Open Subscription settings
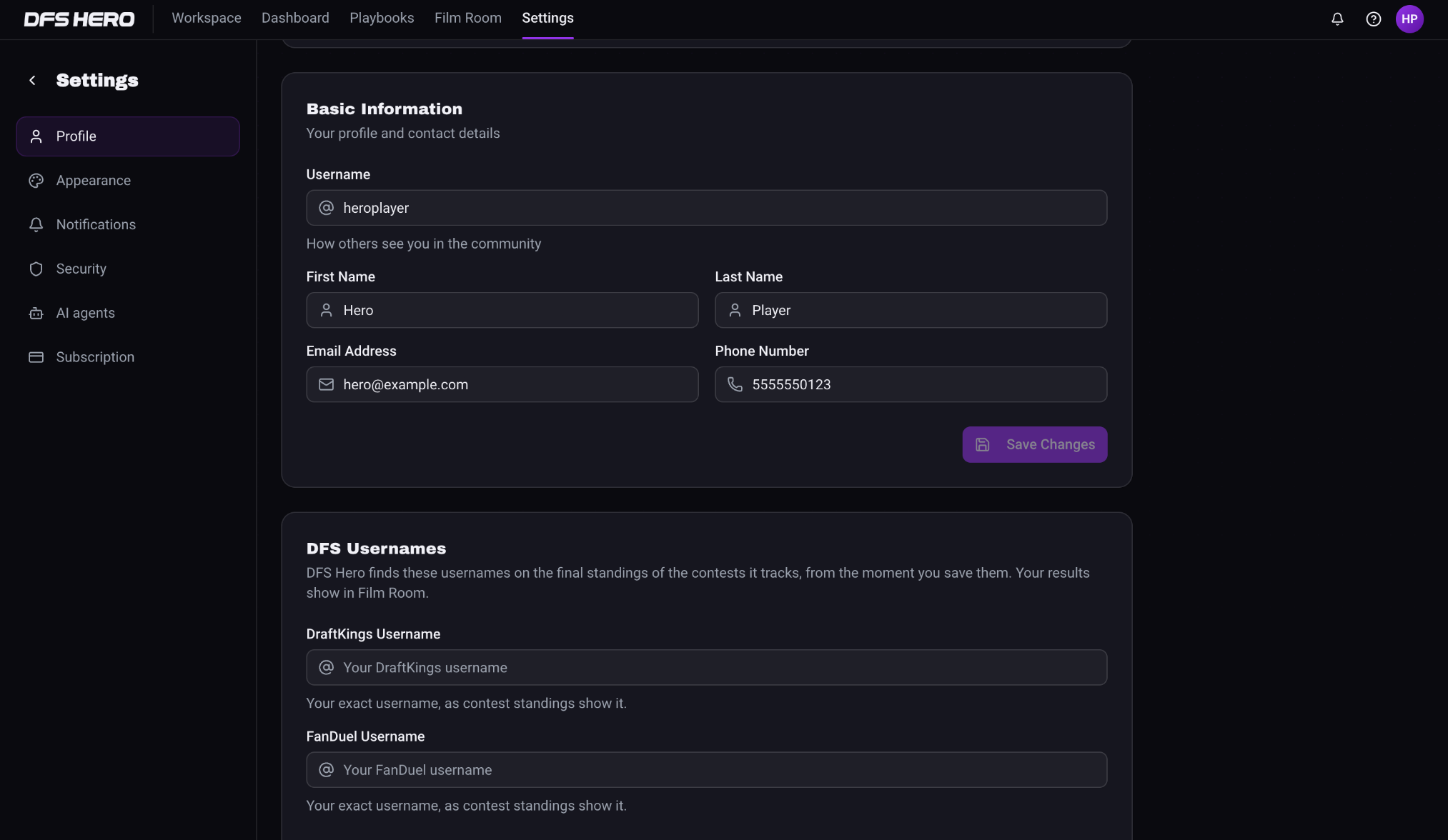Screen dimensions: 1448x840 pos(128,357)
